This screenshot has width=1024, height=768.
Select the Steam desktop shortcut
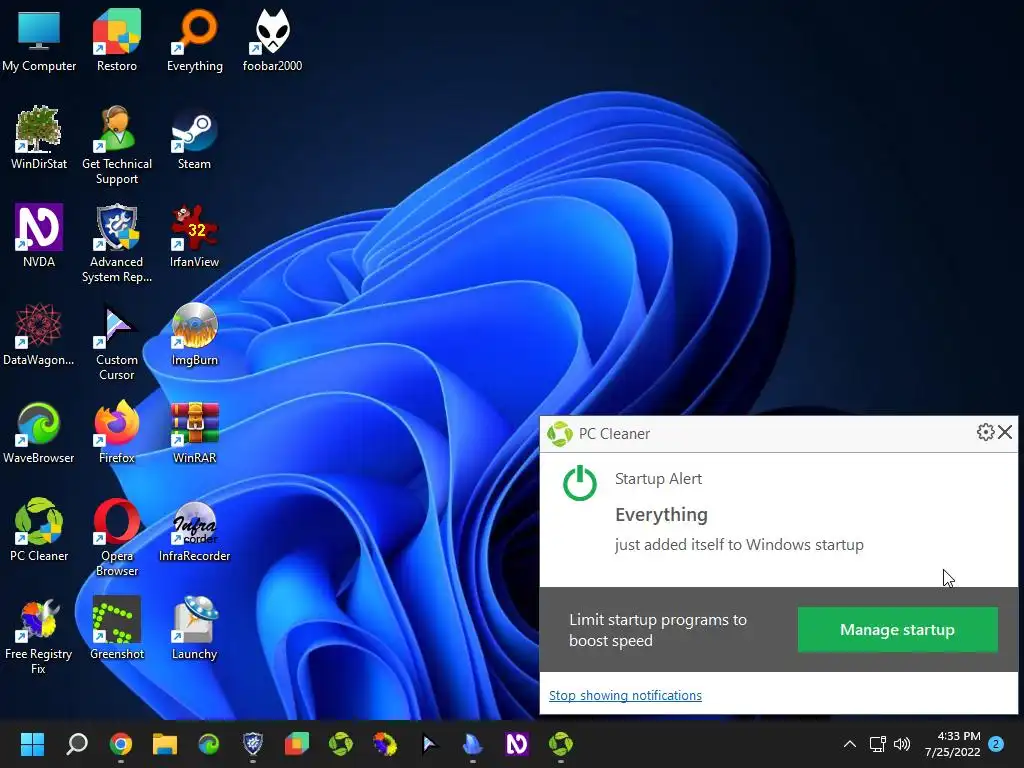[x=195, y=138]
